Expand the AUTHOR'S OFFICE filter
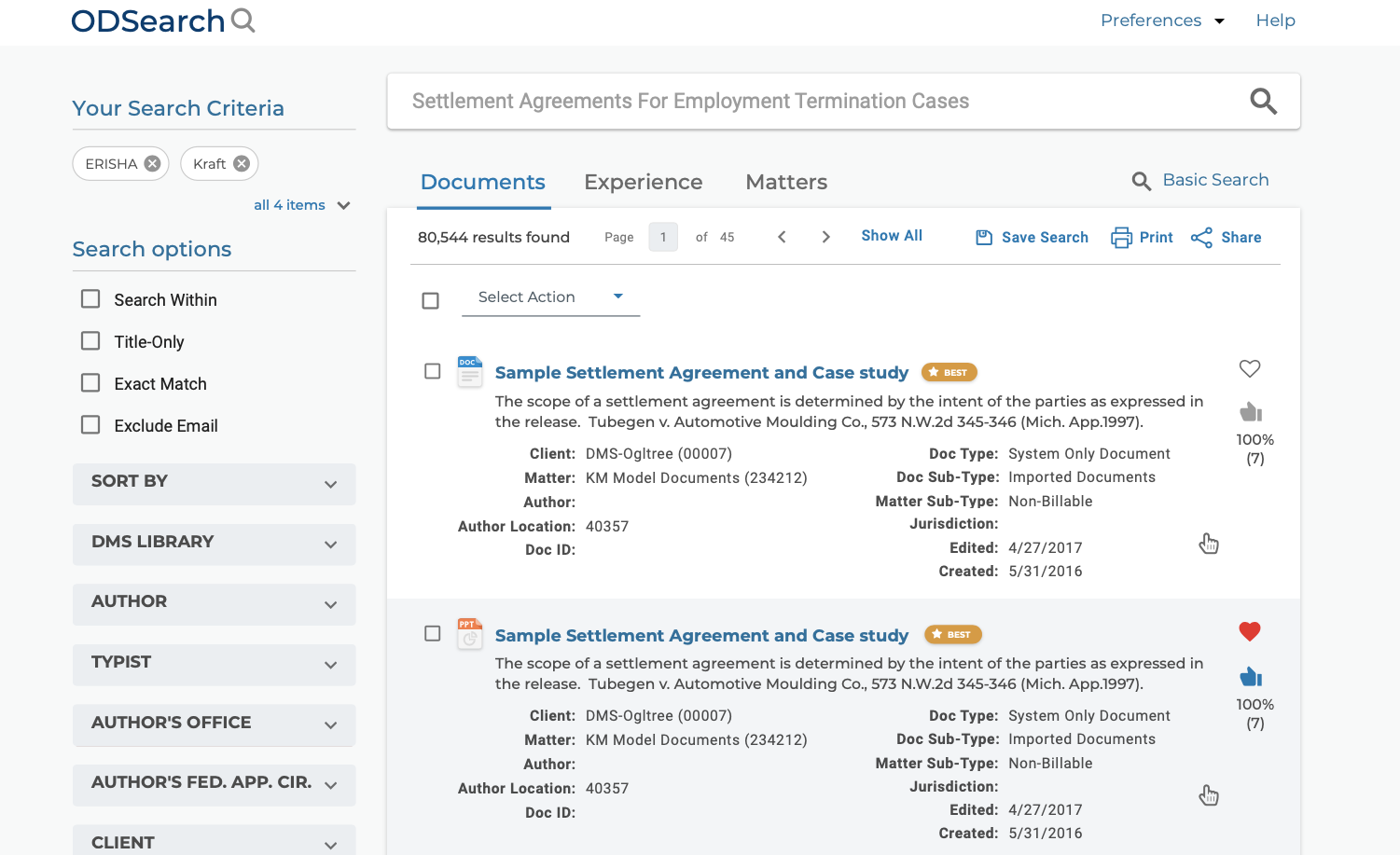This screenshot has height=855, width=1400. (214, 724)
